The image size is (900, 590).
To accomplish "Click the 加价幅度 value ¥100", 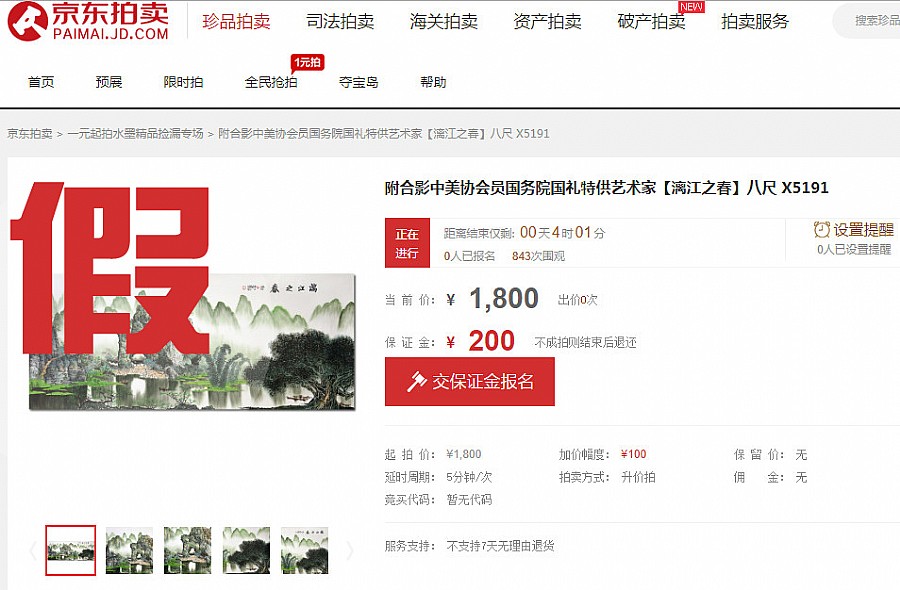I will [634, 455].
